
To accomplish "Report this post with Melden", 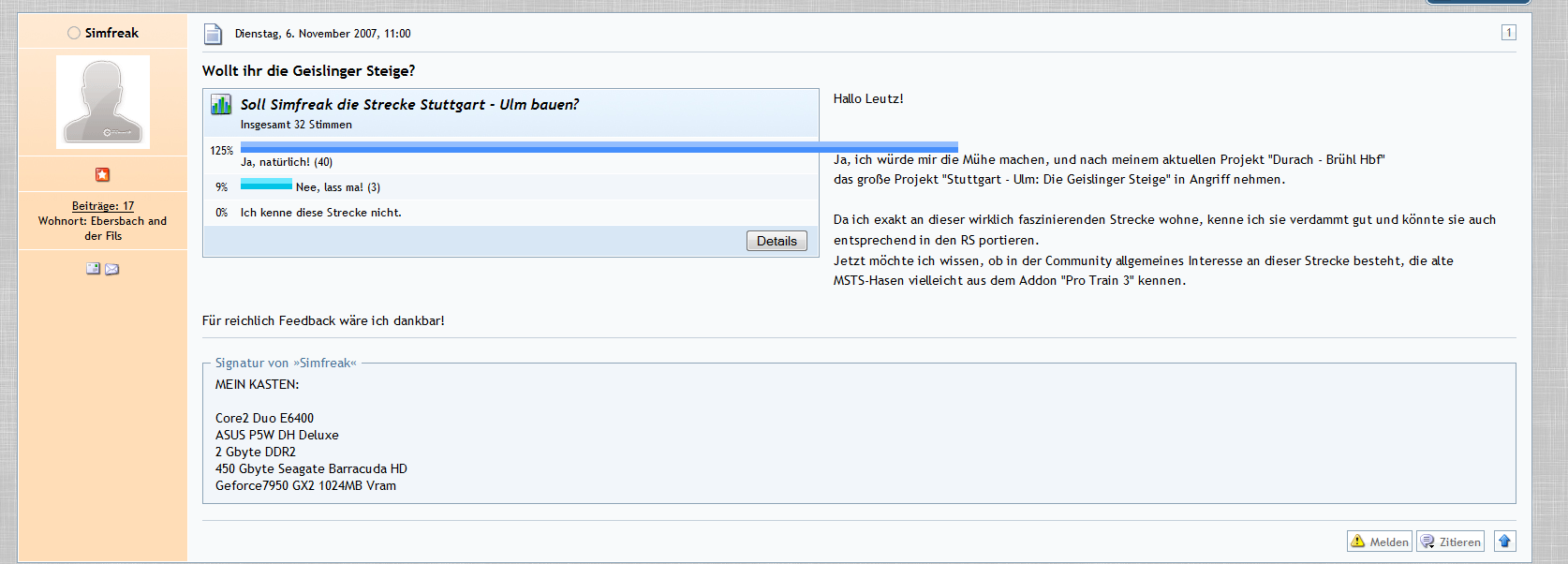I will [x=1380, y=542].
